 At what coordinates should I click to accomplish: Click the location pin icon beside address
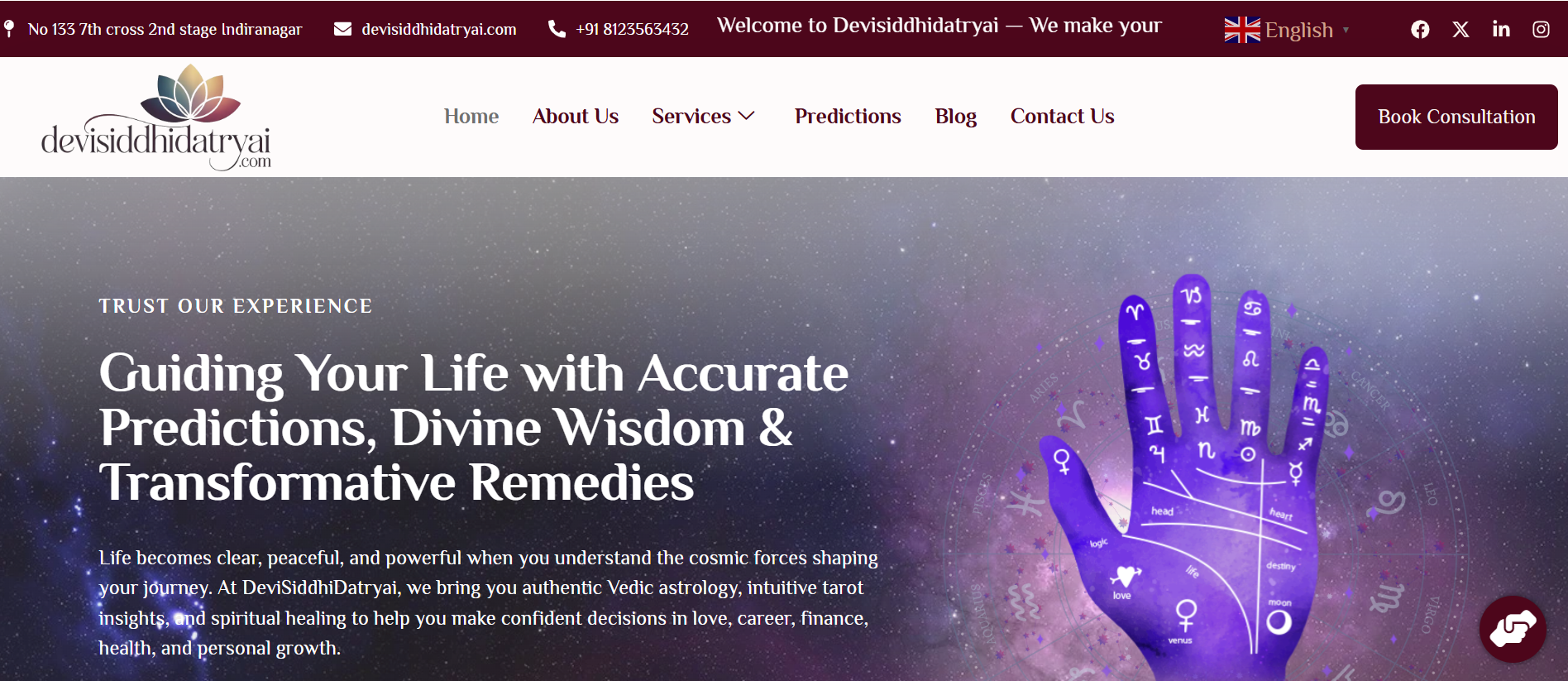coord(9,29)
